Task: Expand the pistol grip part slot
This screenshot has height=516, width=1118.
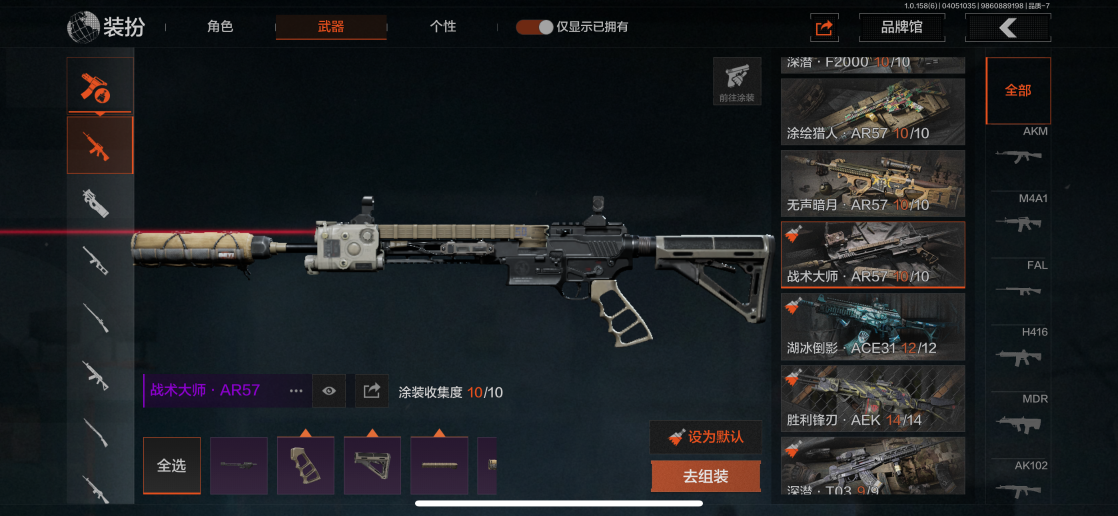Action: click(305, 465)
